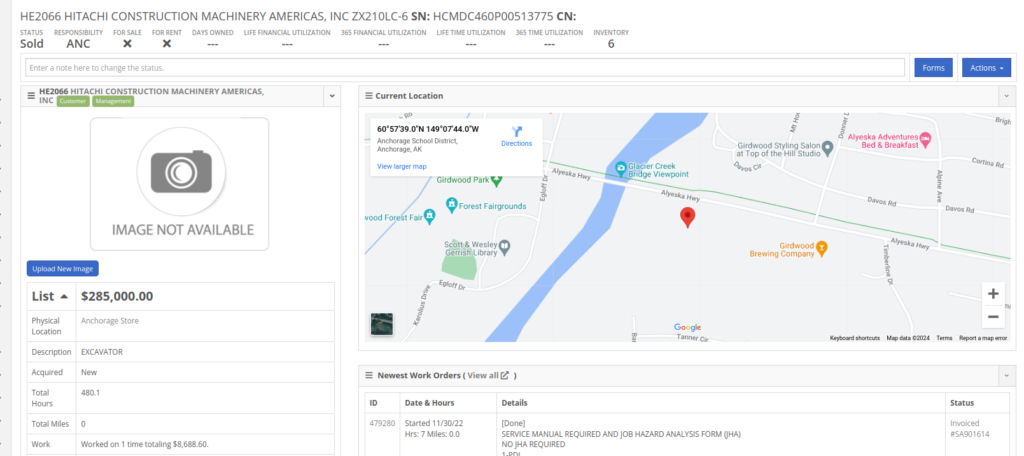This screenshot has width=1024, height=456.
Task: Click Glacier Creek Bridge Viewpoint marker
Action: pos(621,170)
